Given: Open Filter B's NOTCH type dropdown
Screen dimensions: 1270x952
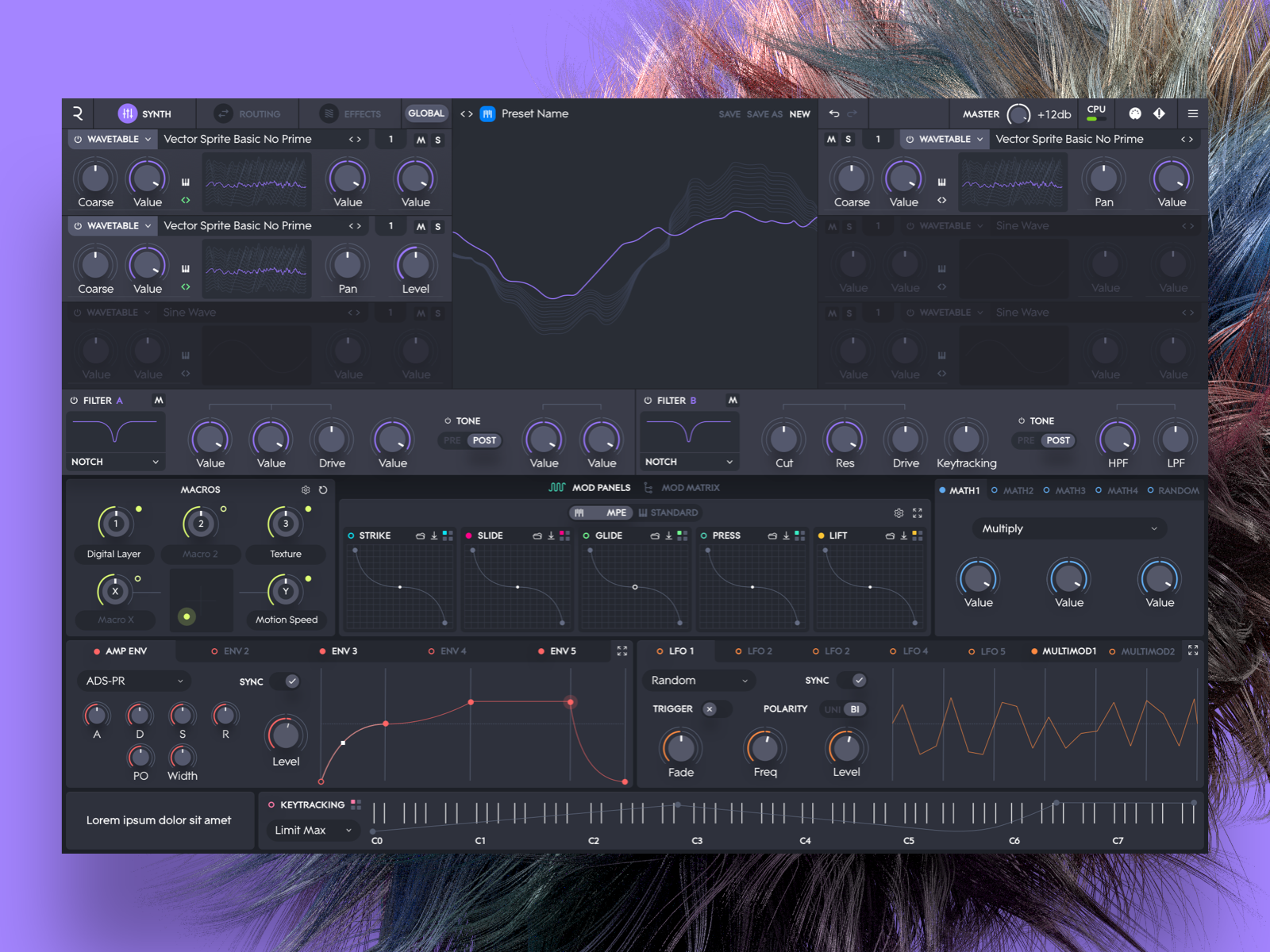Looking at the screenshot, I should click(x=689, y=462).
